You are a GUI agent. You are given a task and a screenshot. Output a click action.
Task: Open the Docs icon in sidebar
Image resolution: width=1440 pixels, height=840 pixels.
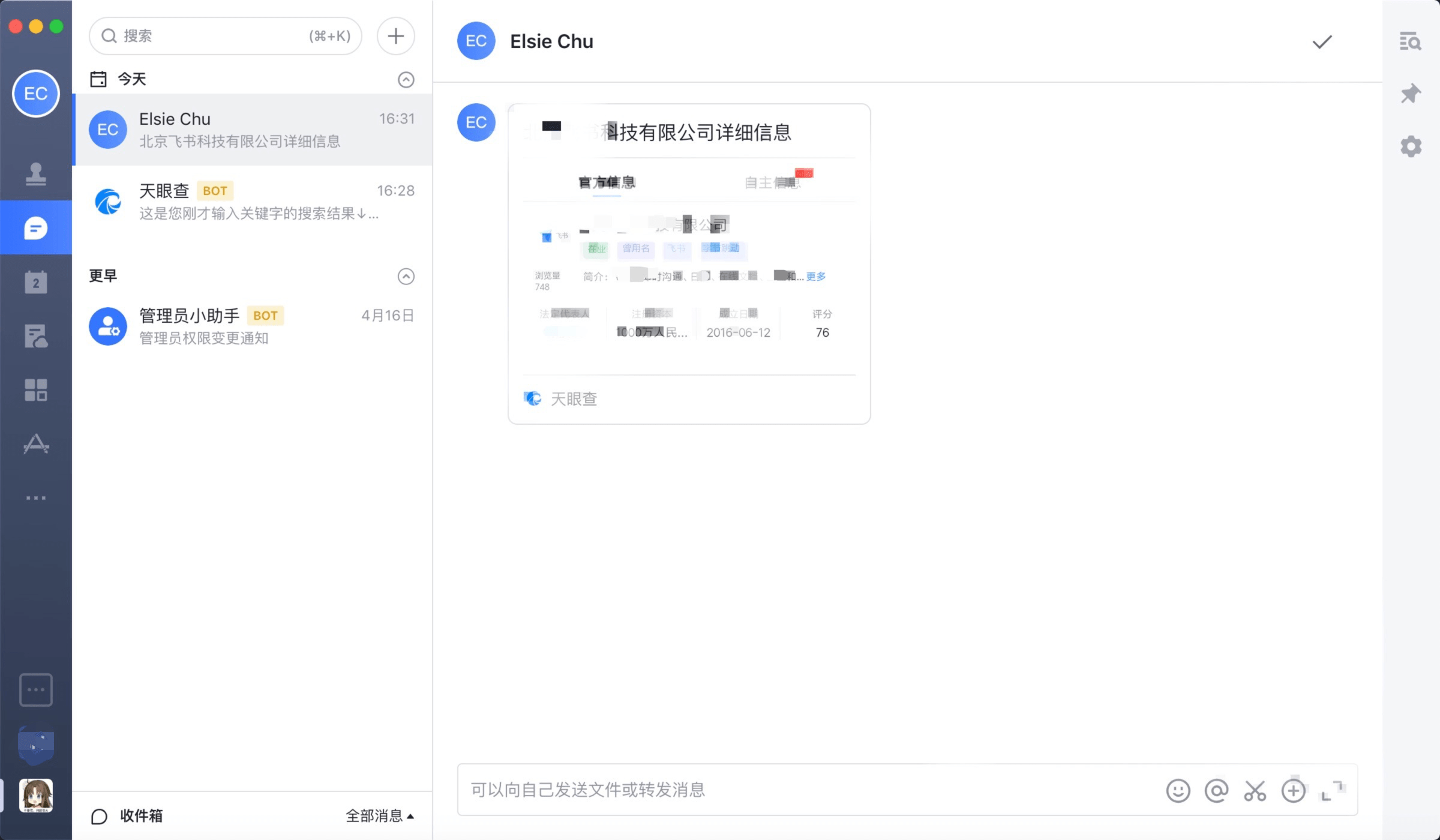(36, 336)
